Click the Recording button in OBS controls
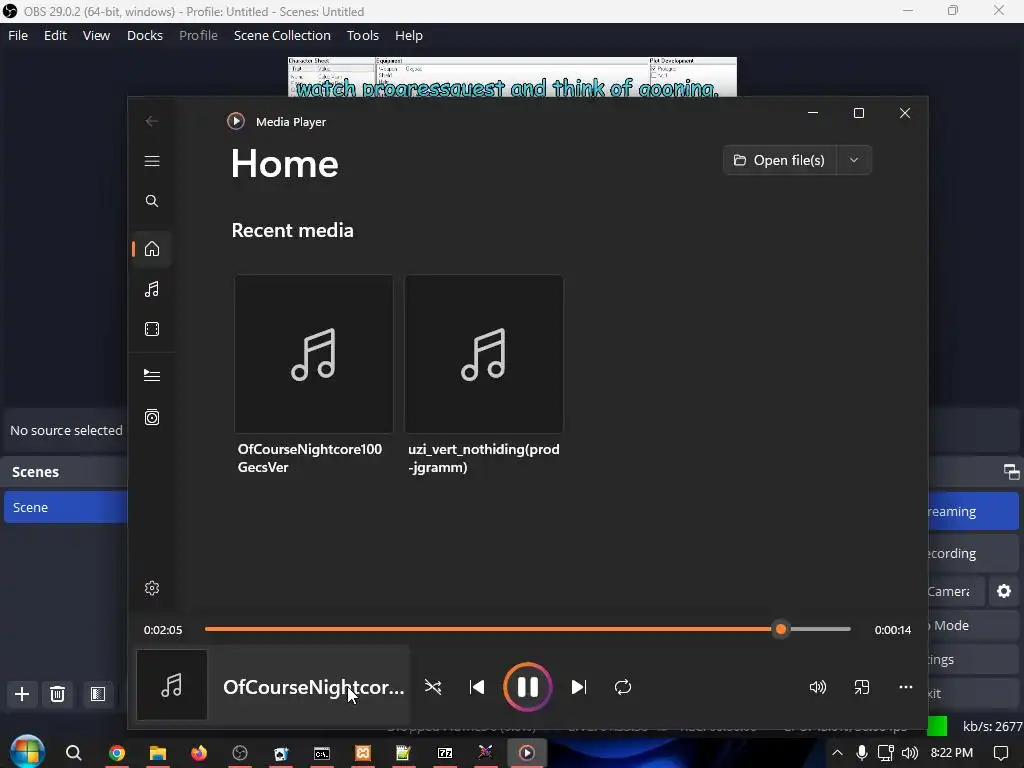The width and height of the screenshot is (1024, 768). coord(973,553)
